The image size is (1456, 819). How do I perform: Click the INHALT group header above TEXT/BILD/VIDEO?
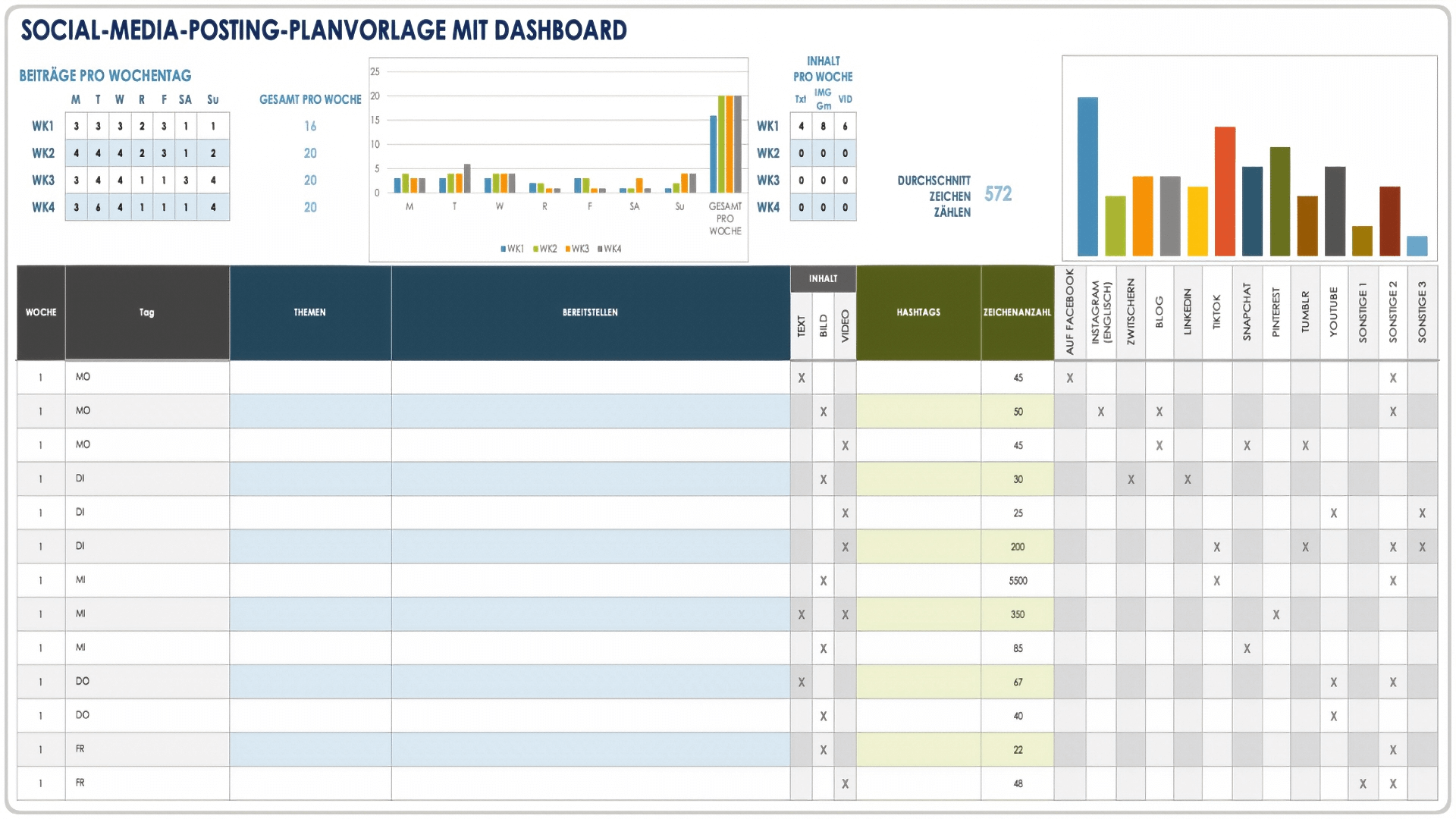[823, 278]
